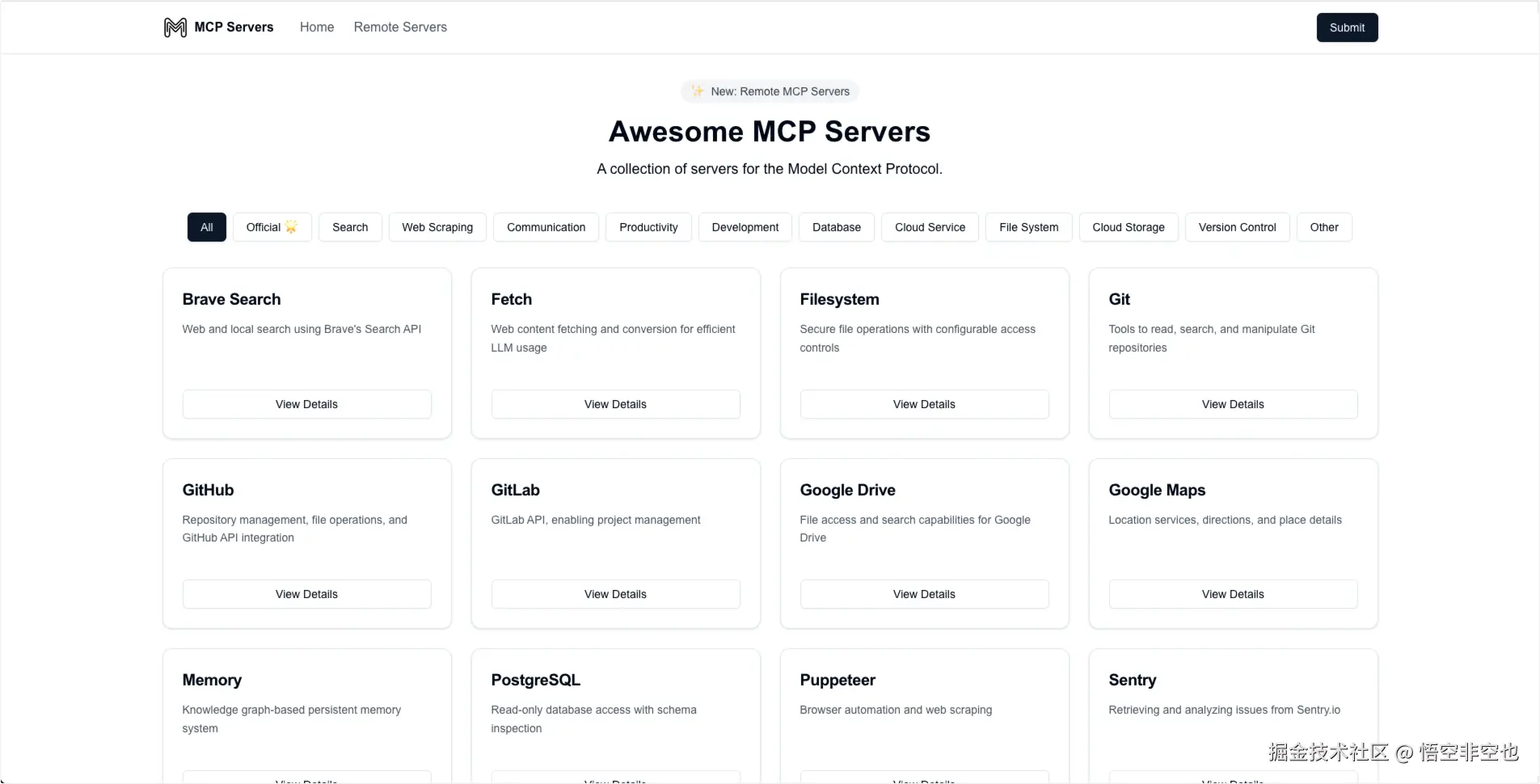The image size is (1540, 784).
Task: Show servers in Other category
Action: click(1324, 227)
